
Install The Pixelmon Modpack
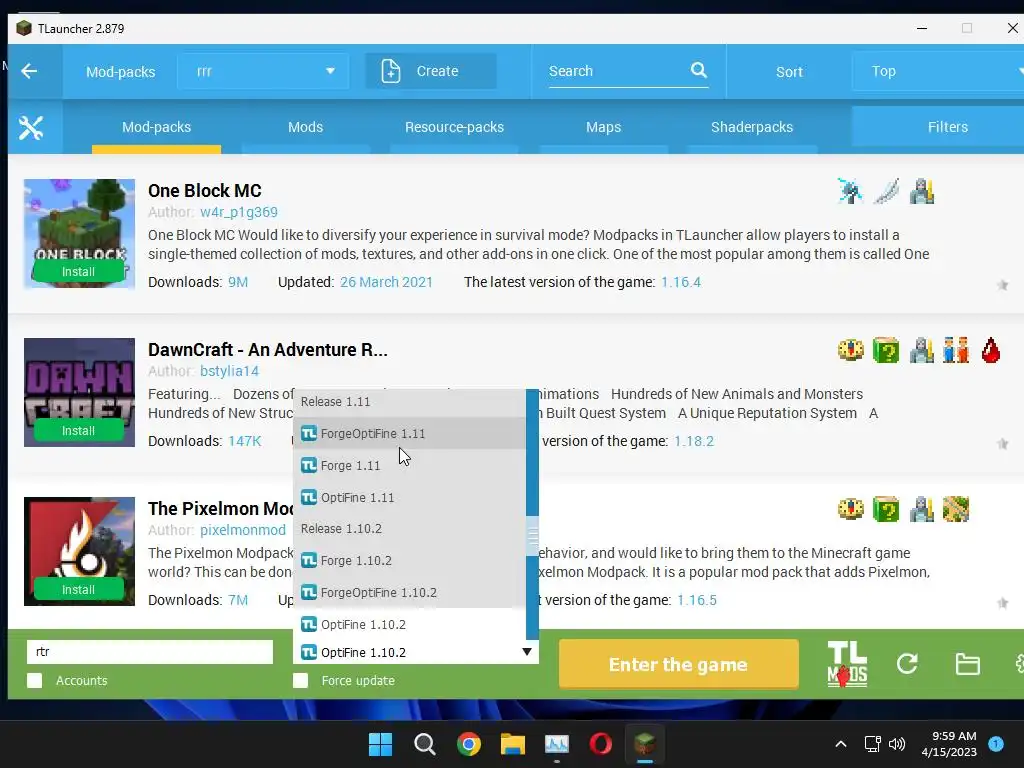78,590
